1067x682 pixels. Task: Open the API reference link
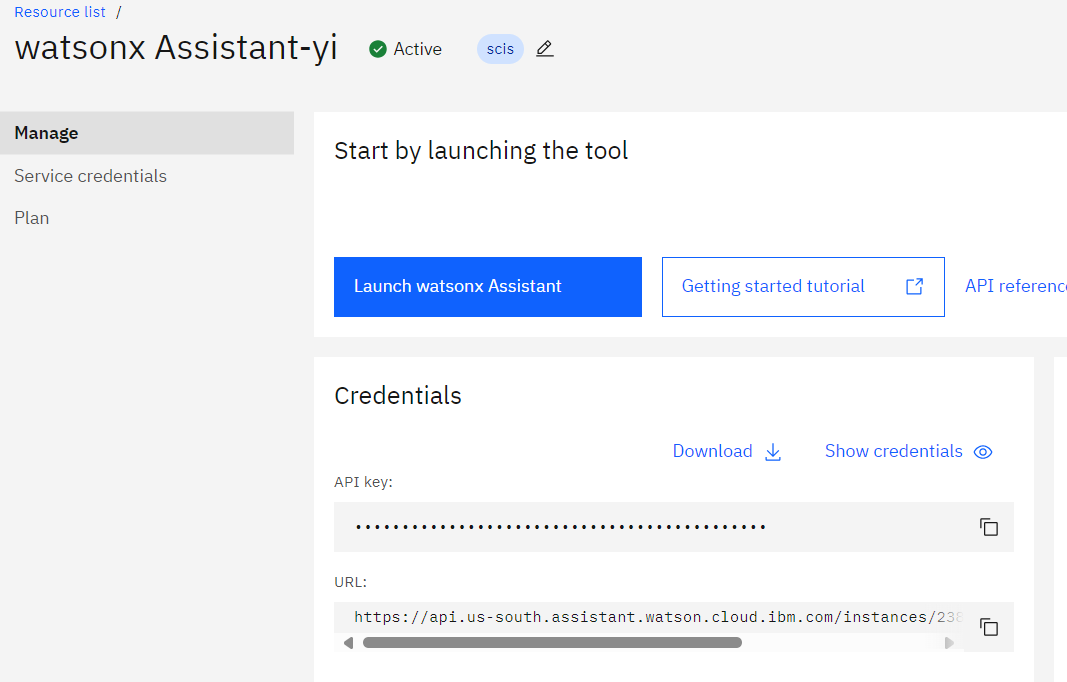[1015, 286]
